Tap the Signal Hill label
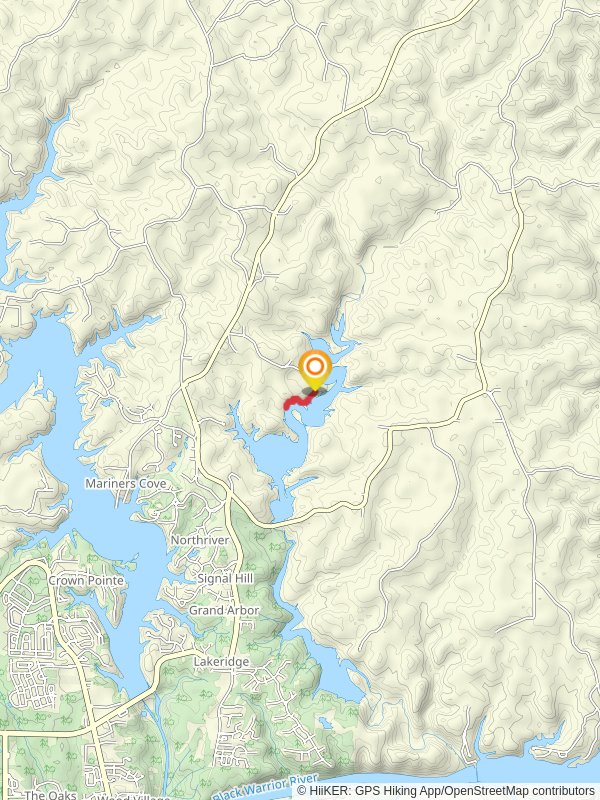600x800 pixels. pos(225,579)
